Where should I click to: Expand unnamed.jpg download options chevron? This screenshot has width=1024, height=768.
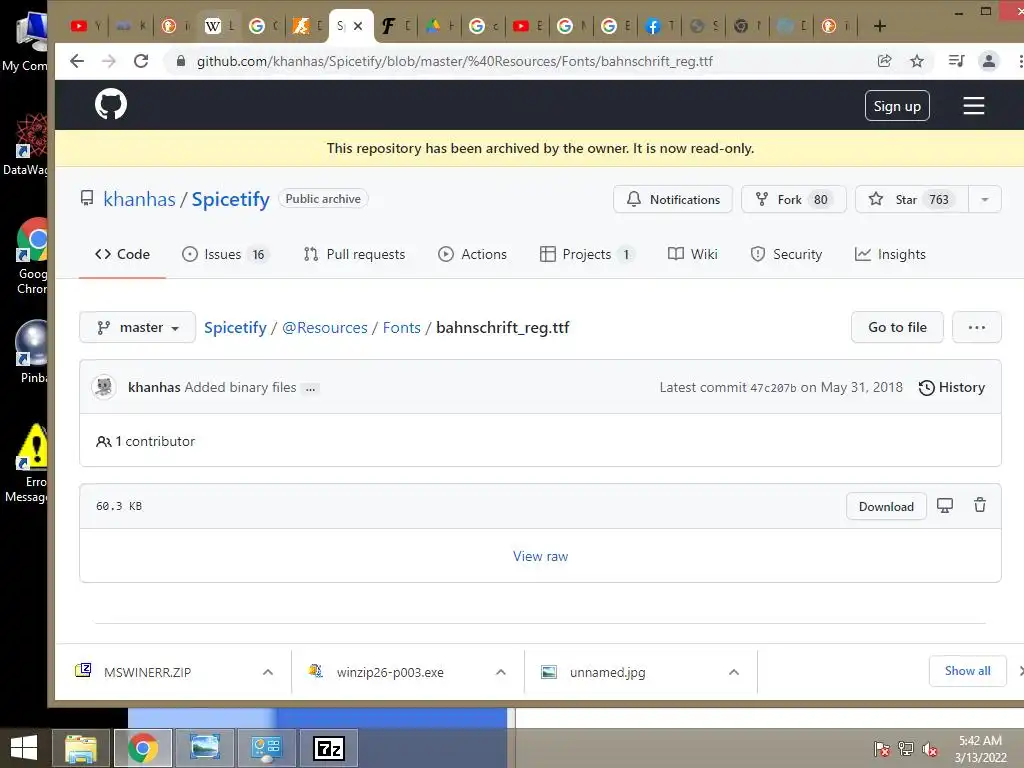click(734, 672)
